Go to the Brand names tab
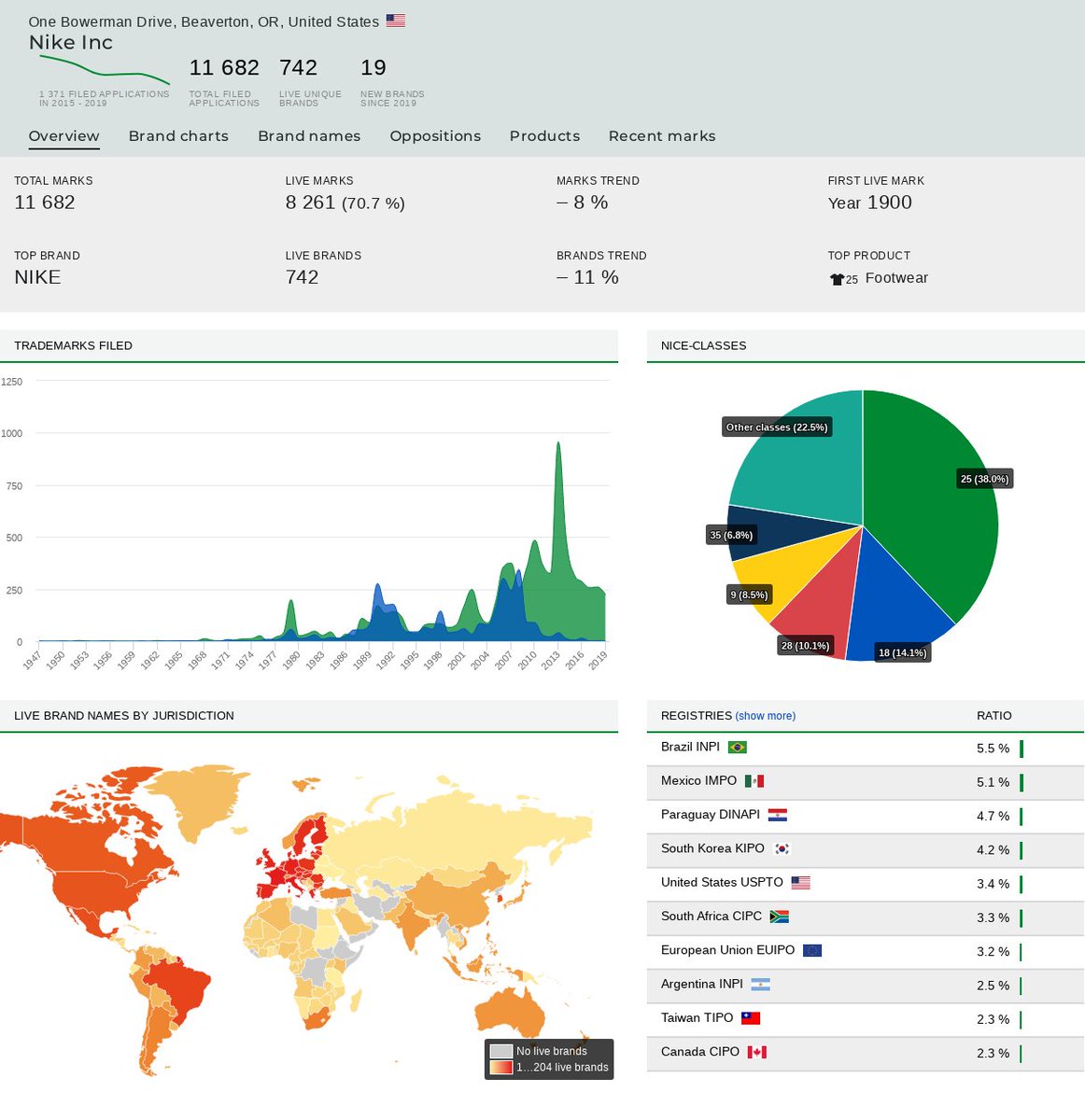The width and height of the screenshot is (1085, 1120). [309, 136]
